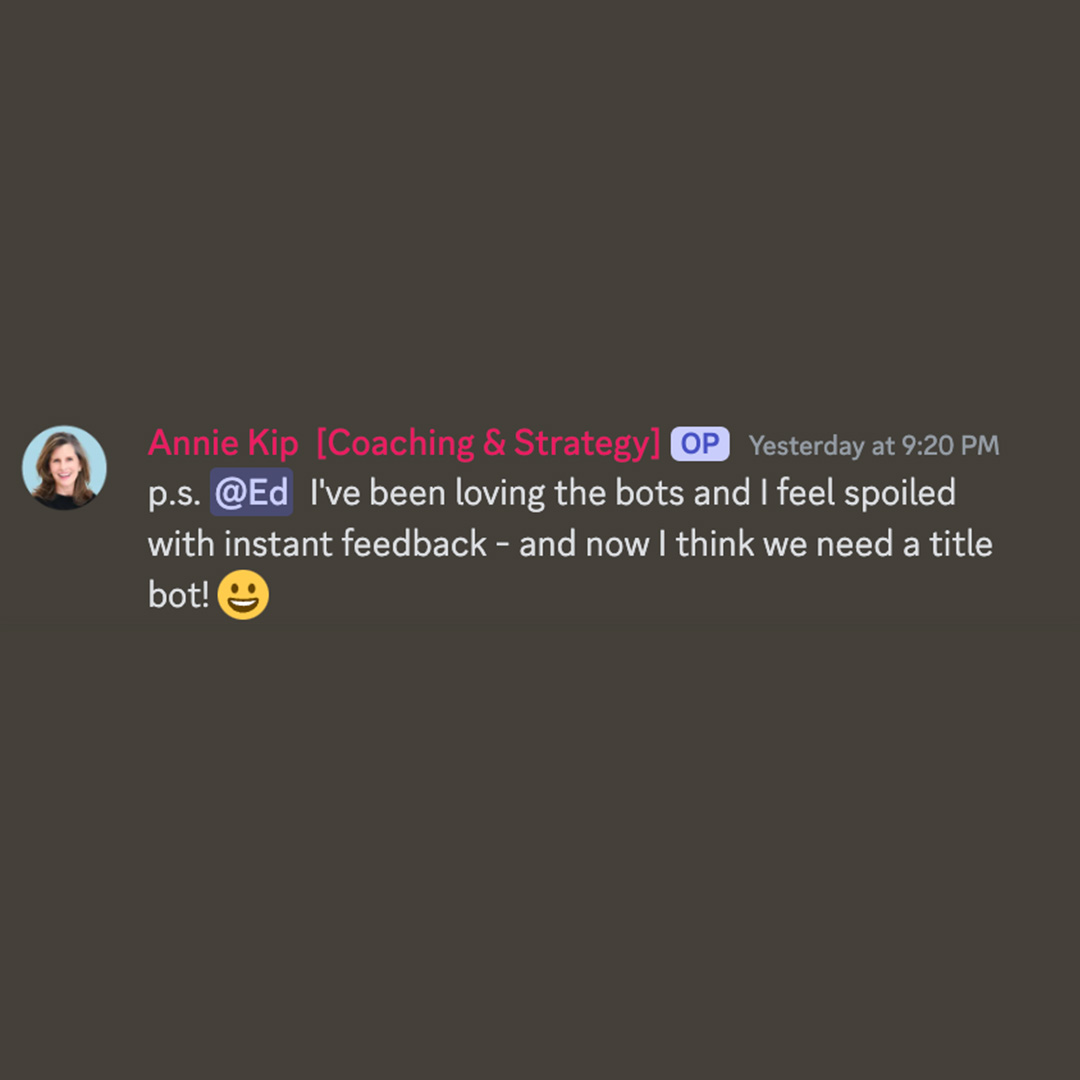Click the word "been" in the message

coord(407,493)
